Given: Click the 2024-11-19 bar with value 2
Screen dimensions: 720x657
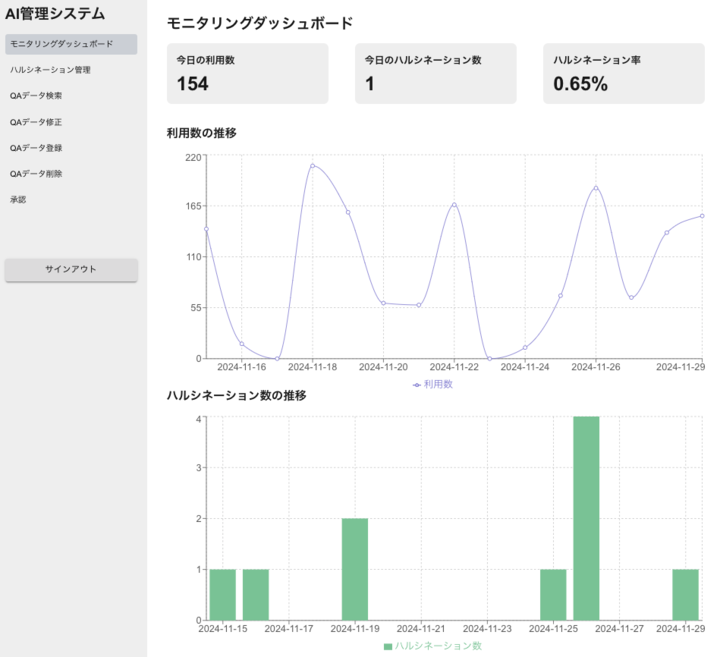Looking at the screenshot, I should click(x=355, y=569).
